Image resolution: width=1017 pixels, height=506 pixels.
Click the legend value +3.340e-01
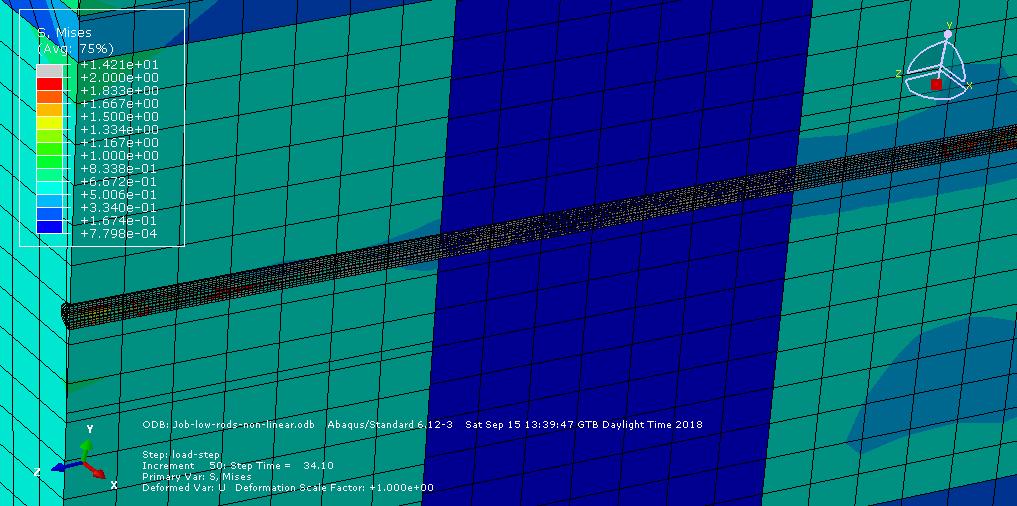(119, 208)
